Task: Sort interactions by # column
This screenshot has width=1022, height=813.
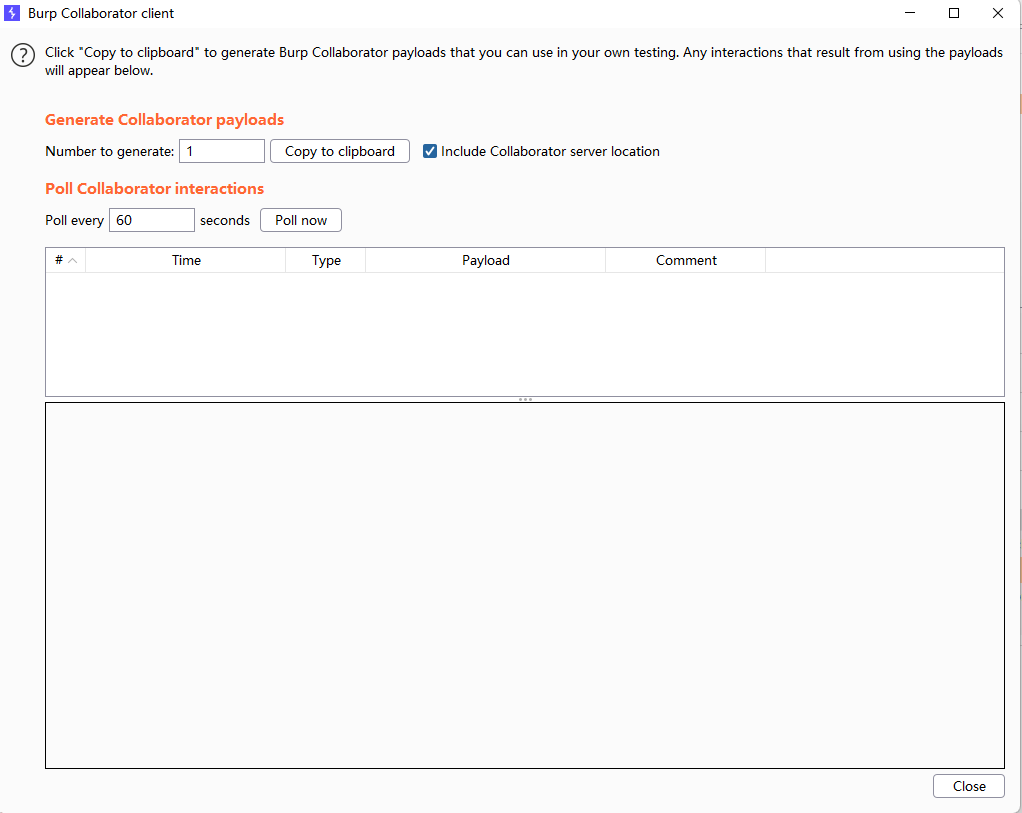Action: [65, 260]
